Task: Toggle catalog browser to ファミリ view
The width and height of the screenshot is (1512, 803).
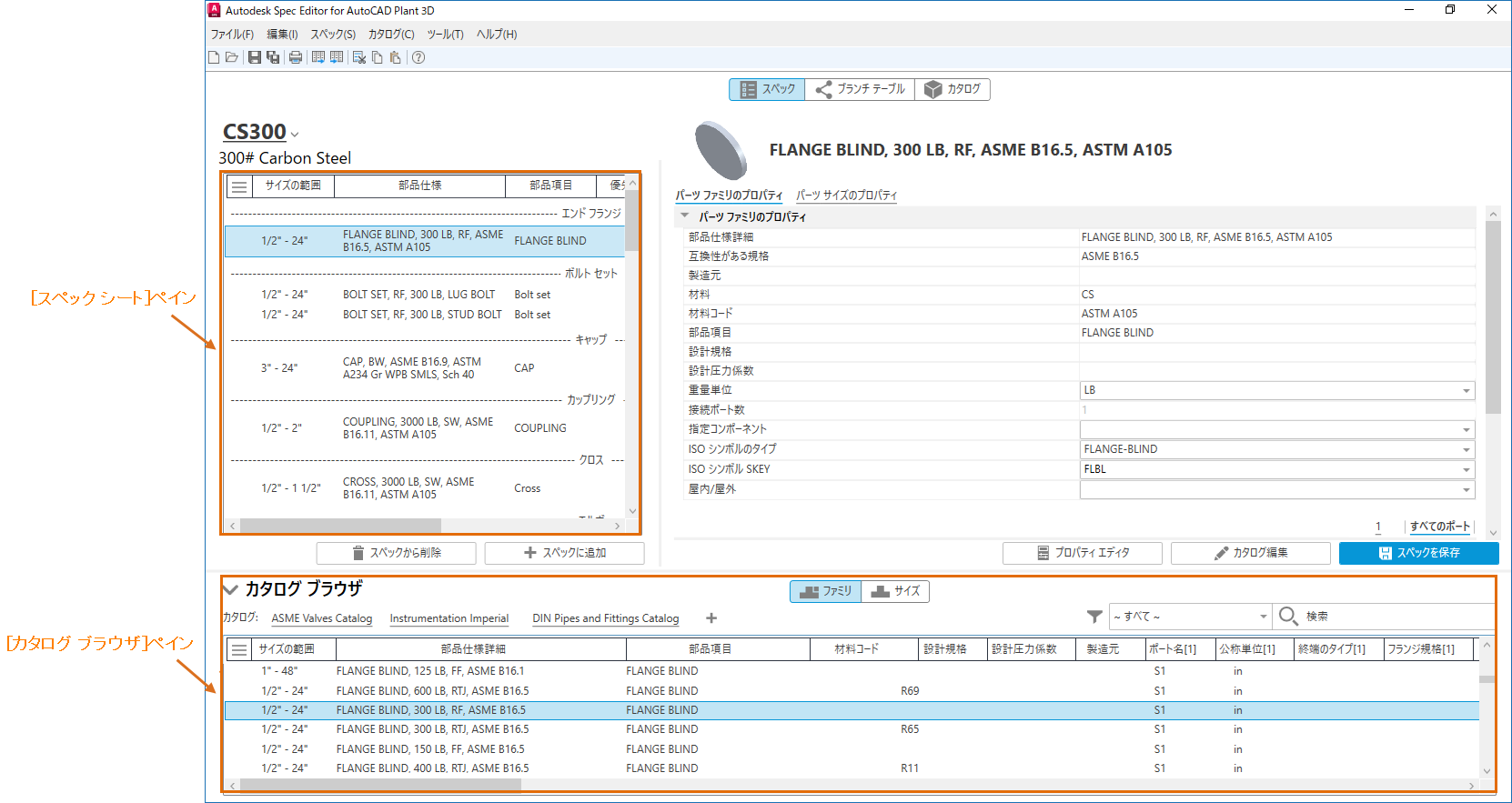Action: tap(825, 591)
